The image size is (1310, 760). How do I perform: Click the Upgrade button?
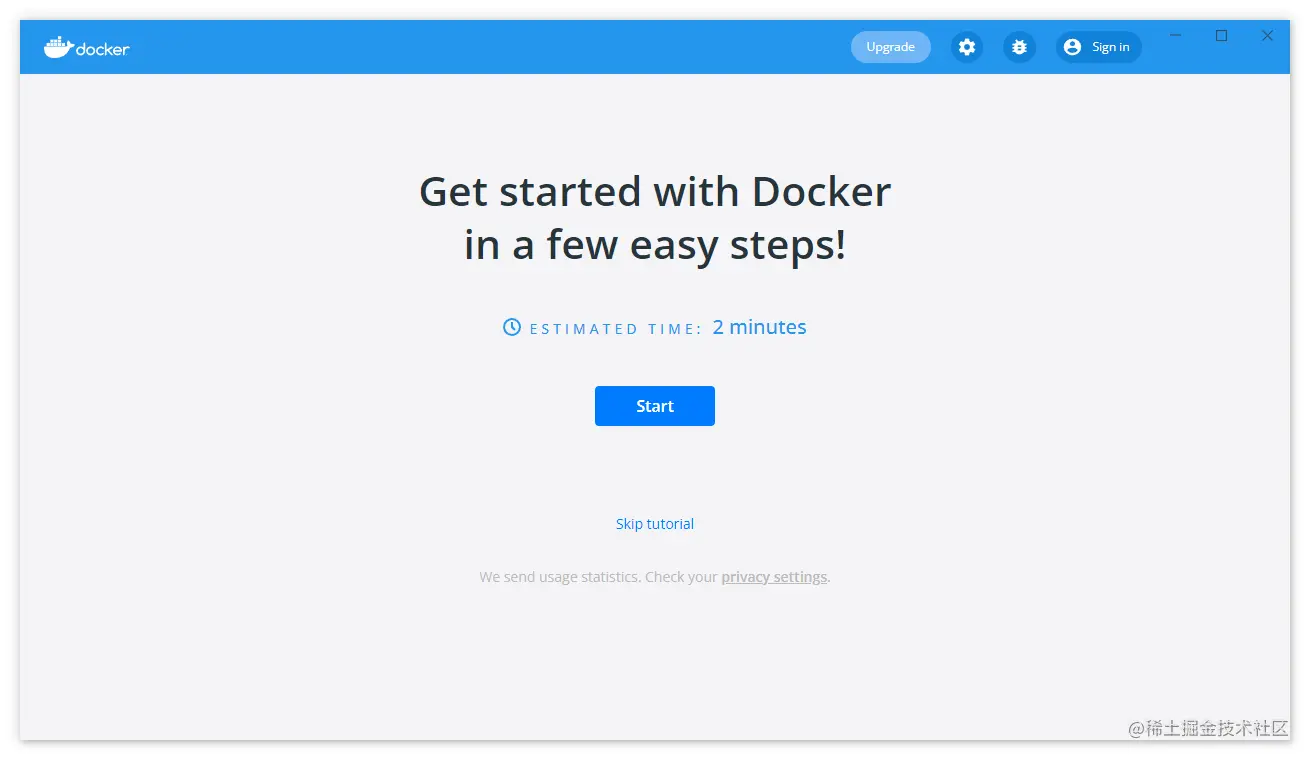pyautogui.click(x=890, y=47)
